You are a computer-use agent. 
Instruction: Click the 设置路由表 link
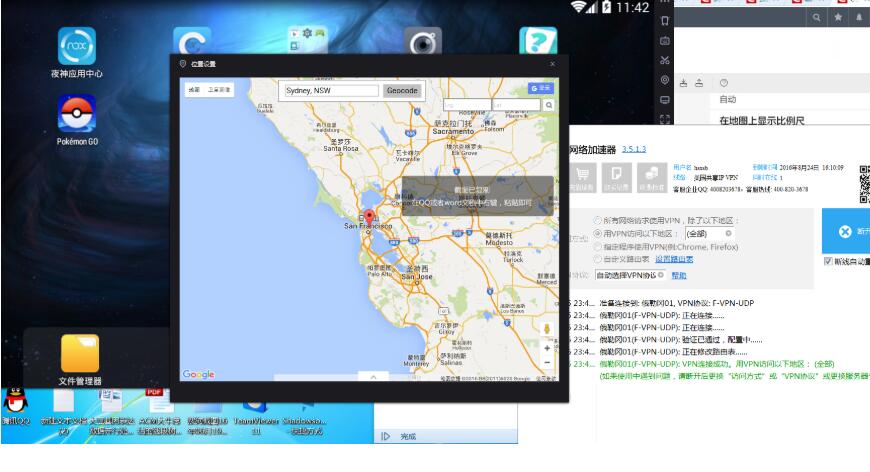coord(674,259)
